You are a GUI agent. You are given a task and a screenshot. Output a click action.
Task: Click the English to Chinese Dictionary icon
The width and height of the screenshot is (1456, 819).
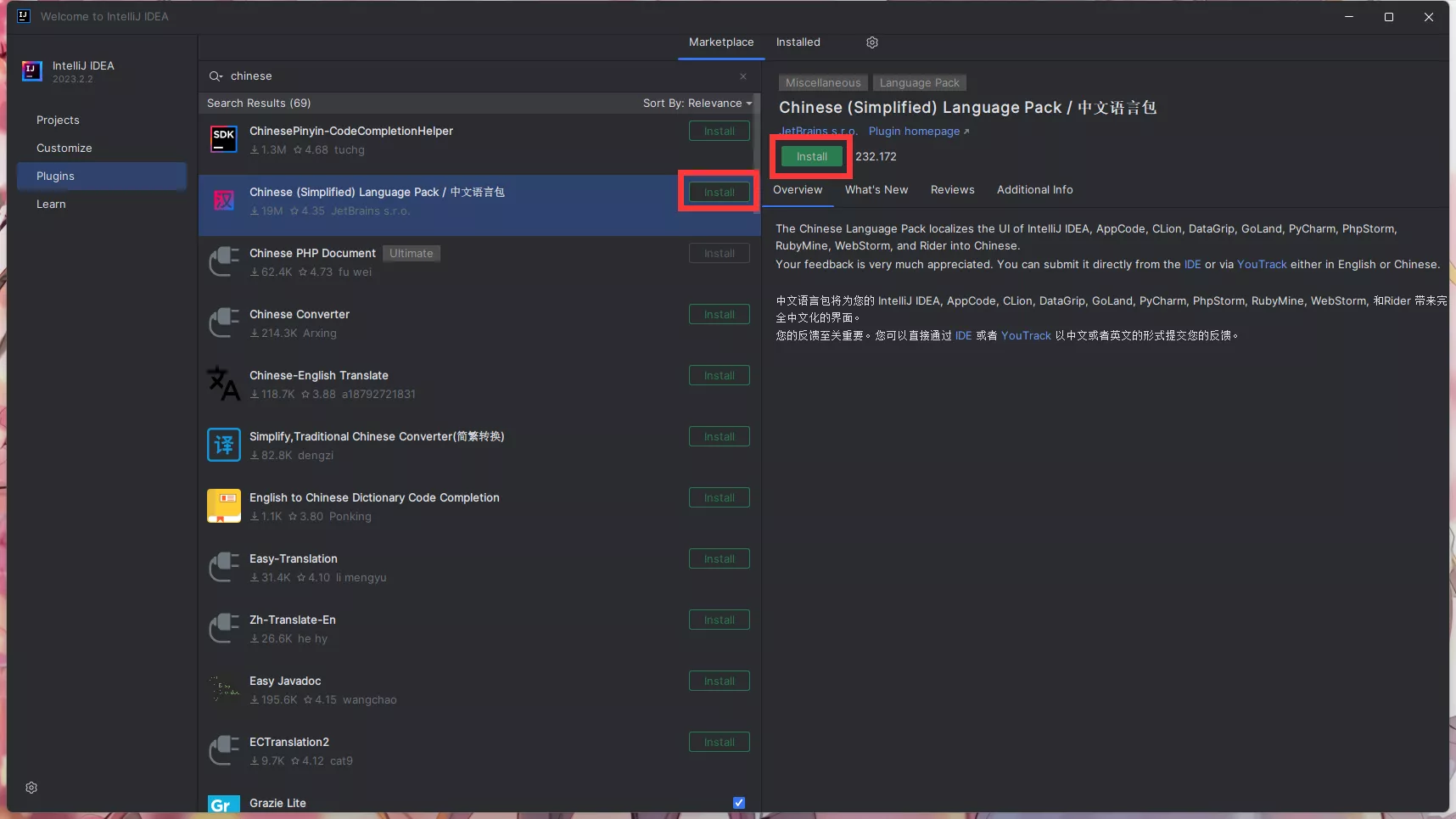(x=224, y=507)
